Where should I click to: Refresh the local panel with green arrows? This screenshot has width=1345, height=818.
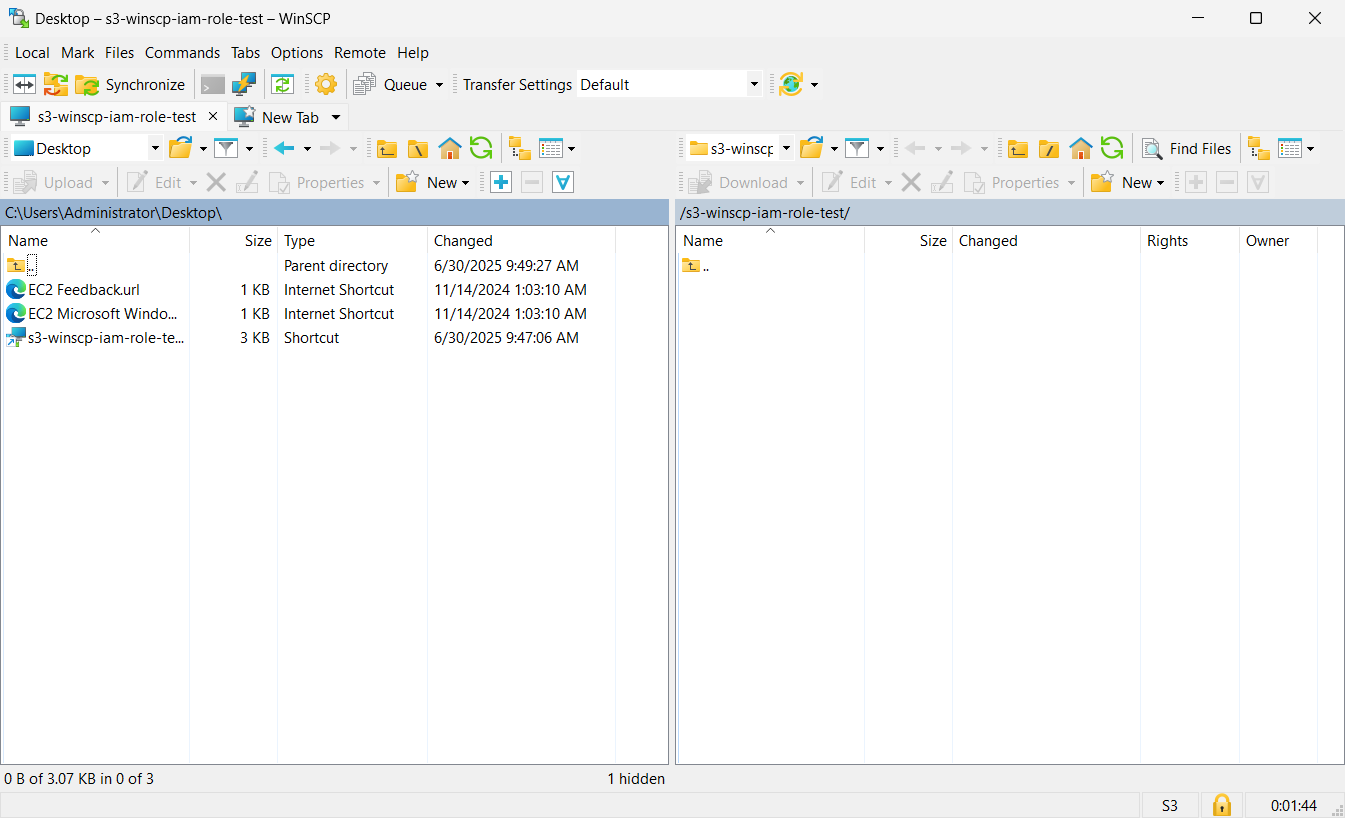(x=481, y=149)
